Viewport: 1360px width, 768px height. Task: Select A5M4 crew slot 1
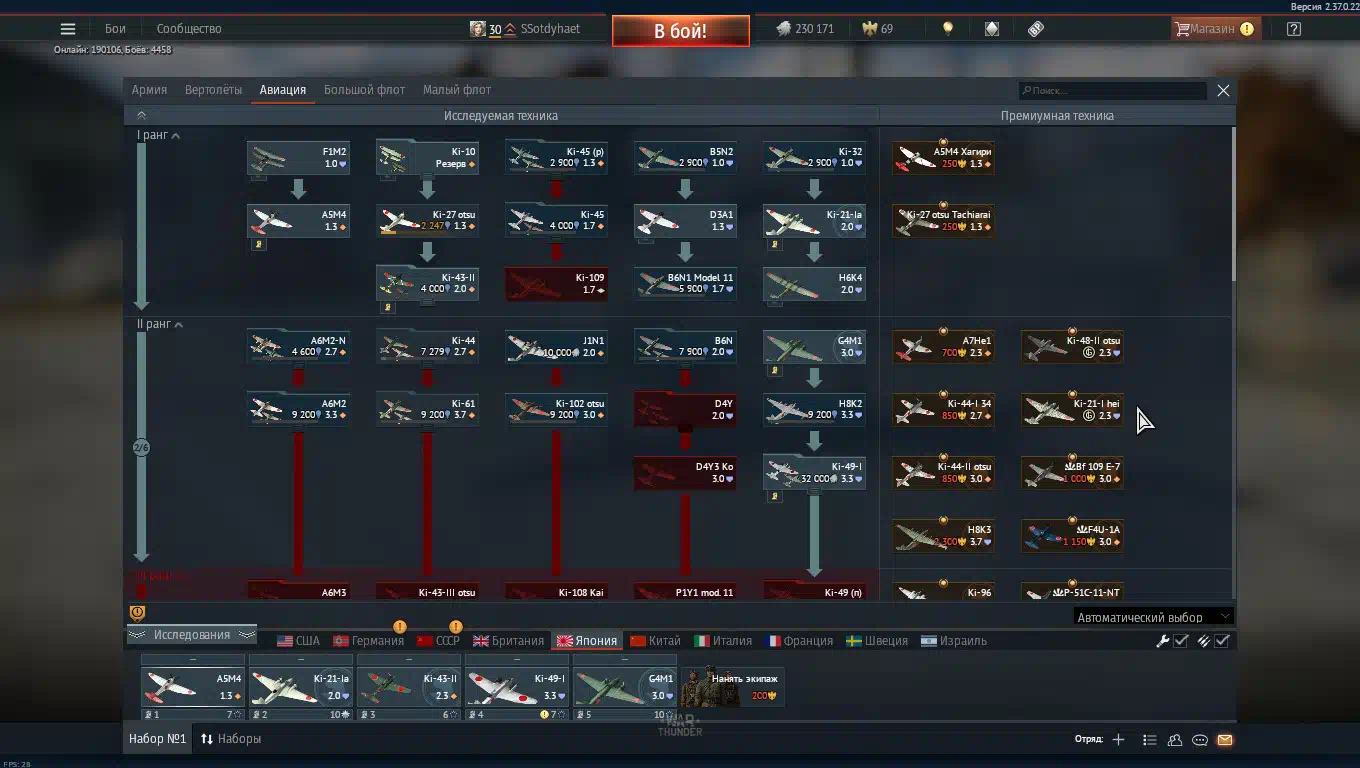193,688
